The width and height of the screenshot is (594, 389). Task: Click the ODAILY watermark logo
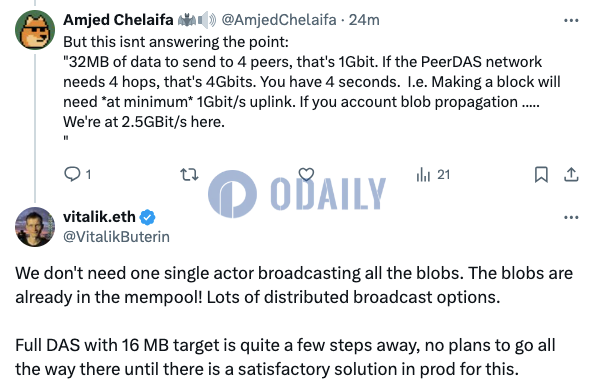coord(297,194)
